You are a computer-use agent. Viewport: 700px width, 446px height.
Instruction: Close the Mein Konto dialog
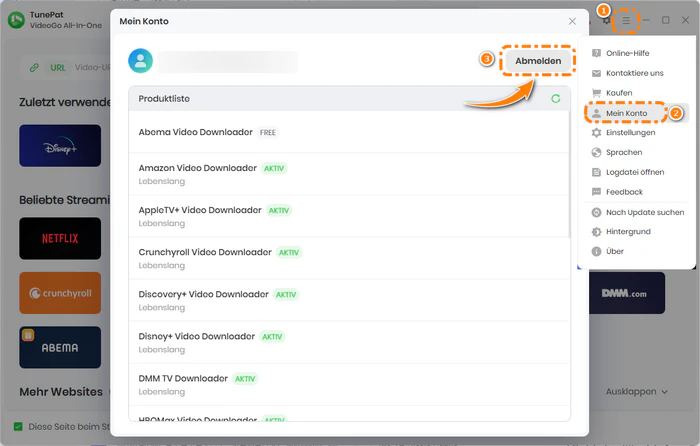tap(572, 21)
